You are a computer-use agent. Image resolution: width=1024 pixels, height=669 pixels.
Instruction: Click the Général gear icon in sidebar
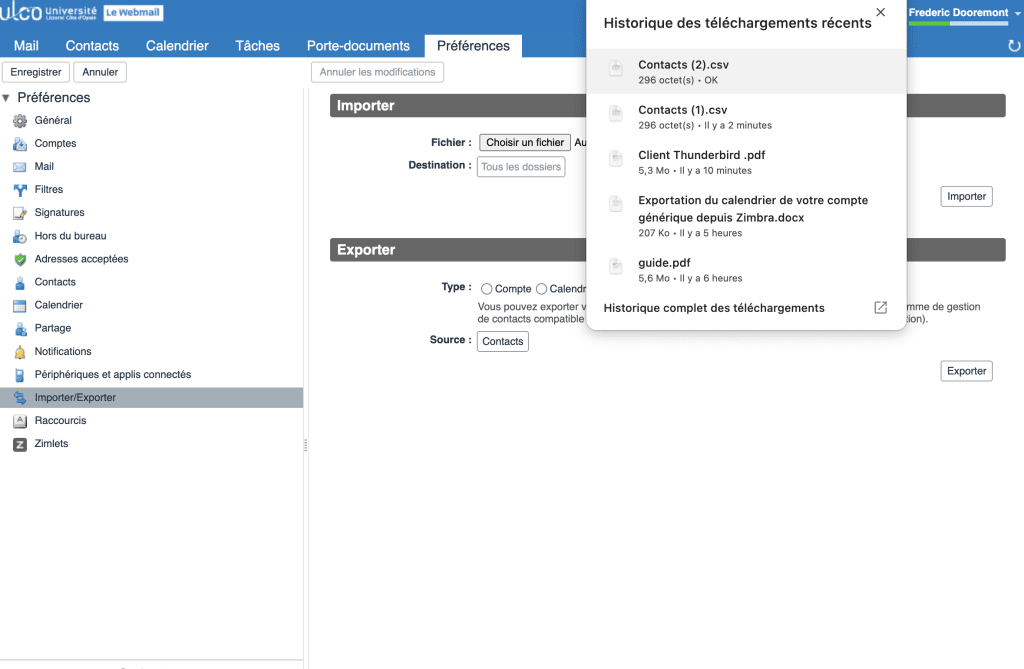pyautogui.click(x=19, y=121)
